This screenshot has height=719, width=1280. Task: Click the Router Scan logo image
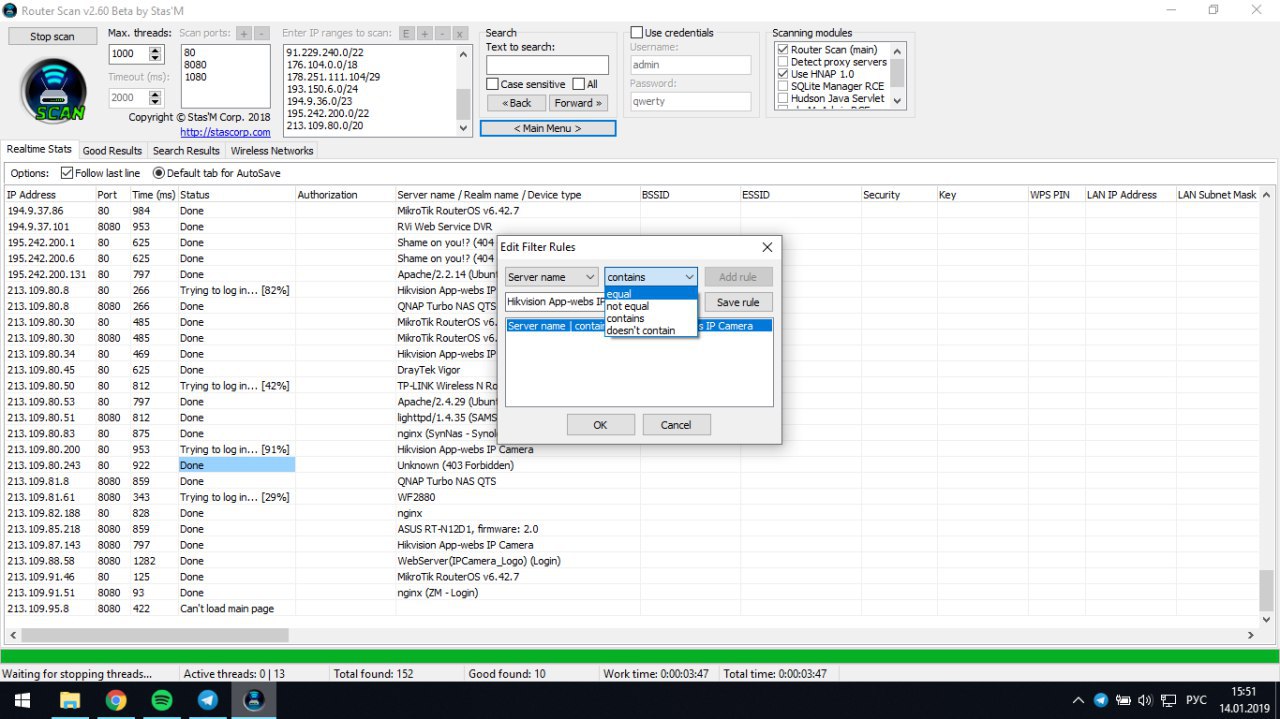tap(53, 90)
